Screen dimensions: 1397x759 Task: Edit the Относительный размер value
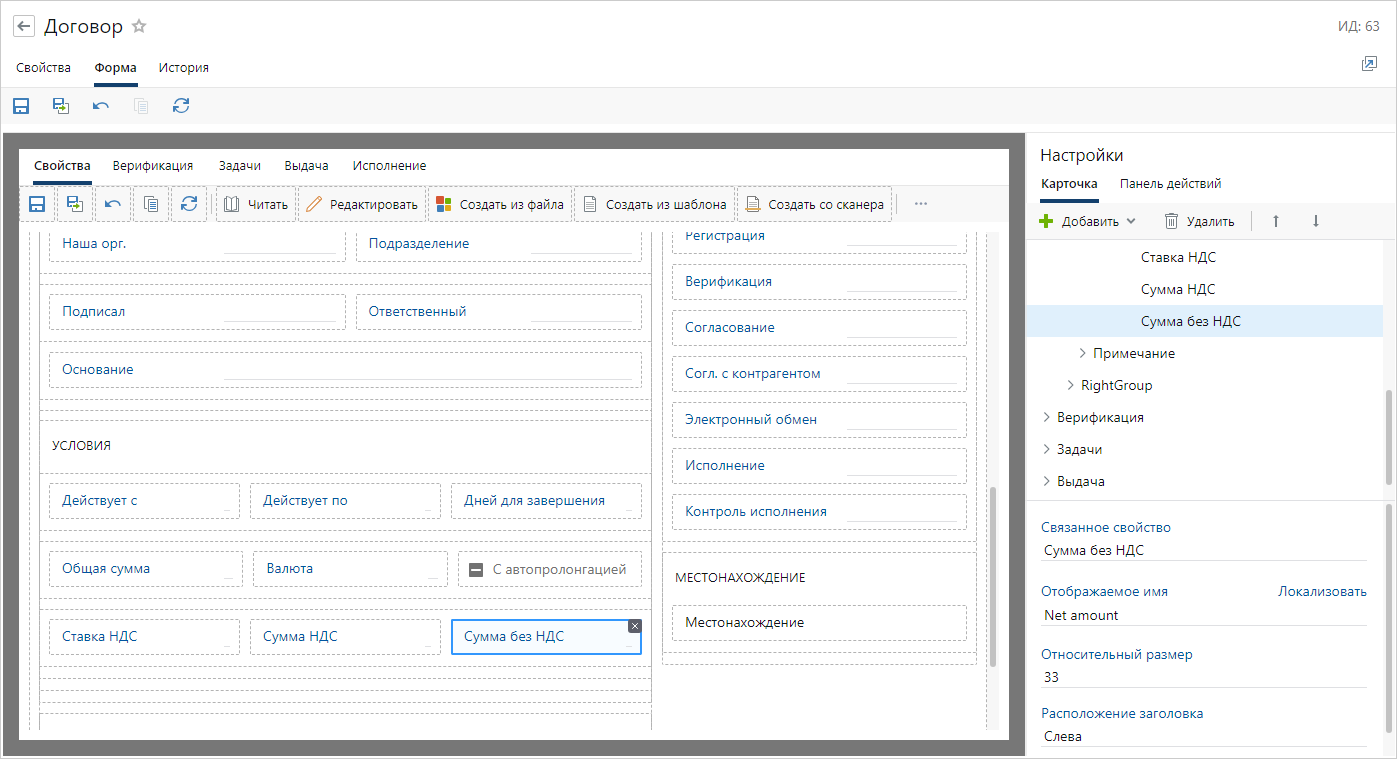[x=1204, y=677]
